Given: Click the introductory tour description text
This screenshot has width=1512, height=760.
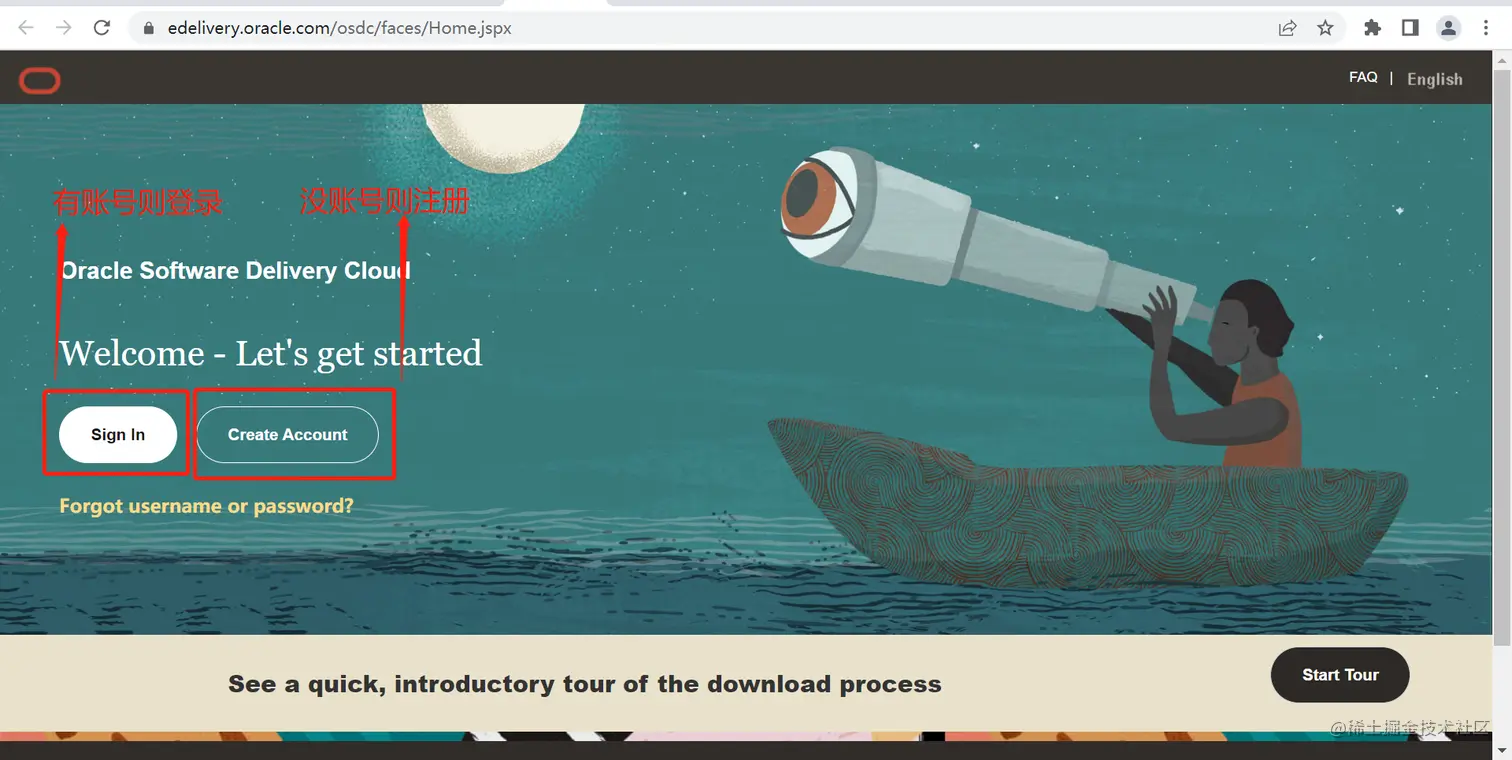Looking at the screenshot, I should (x=585, y=684).
